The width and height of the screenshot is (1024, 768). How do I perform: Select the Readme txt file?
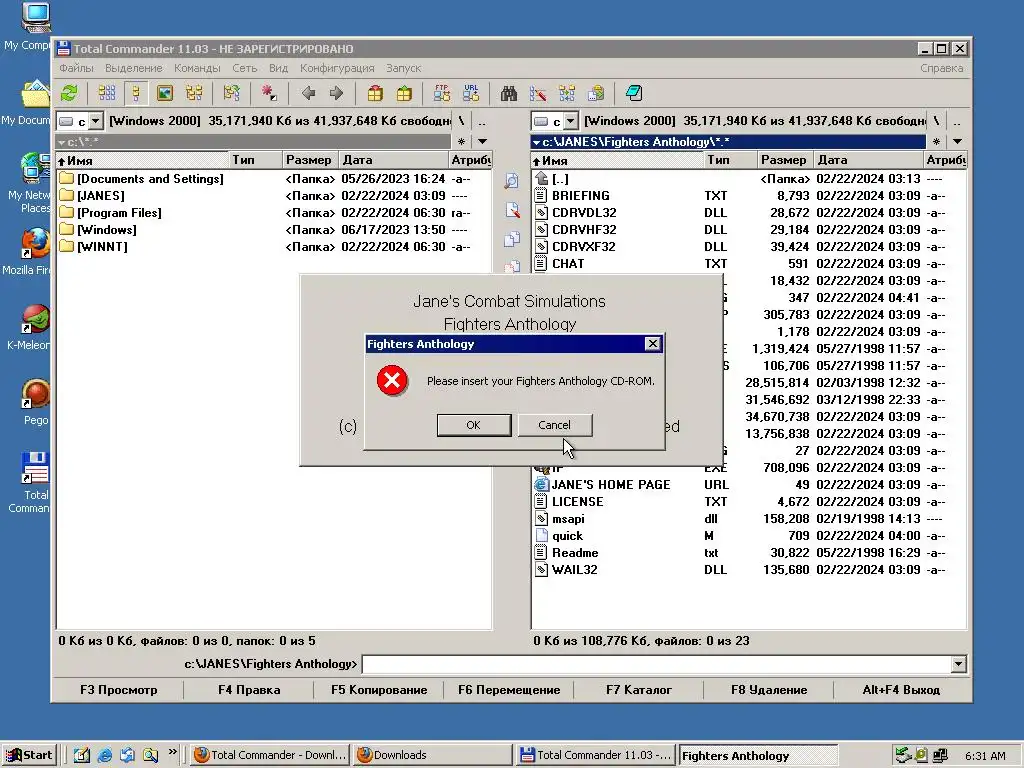click(x=748, y=552)
